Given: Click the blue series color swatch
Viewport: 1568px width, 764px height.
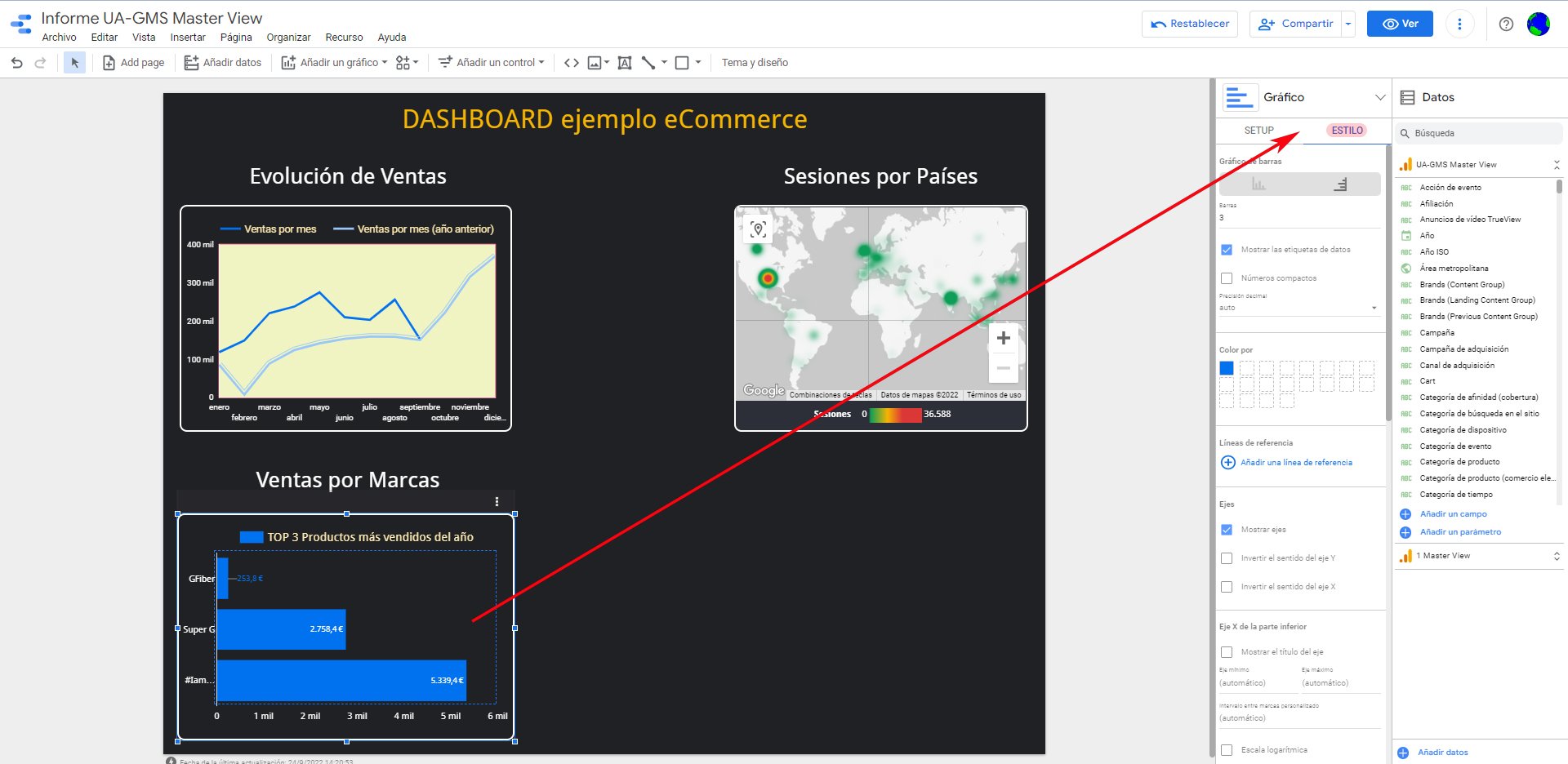Looking at the screenshot, I should [x=1227, y=368].
